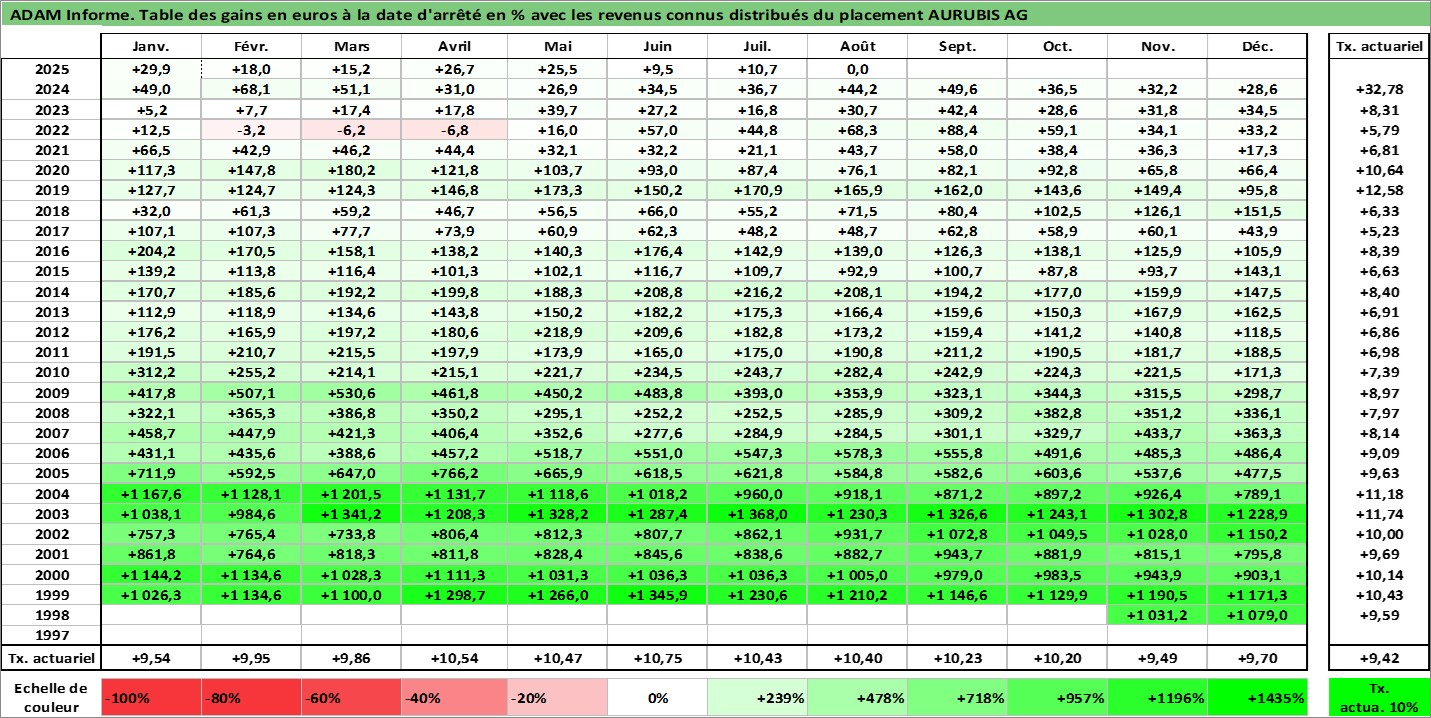The width and height of the screenshot is (1431, 718).
Task: Select Déc. Tx. actuariel value +9,70
Action: [x=1258, y=658]
